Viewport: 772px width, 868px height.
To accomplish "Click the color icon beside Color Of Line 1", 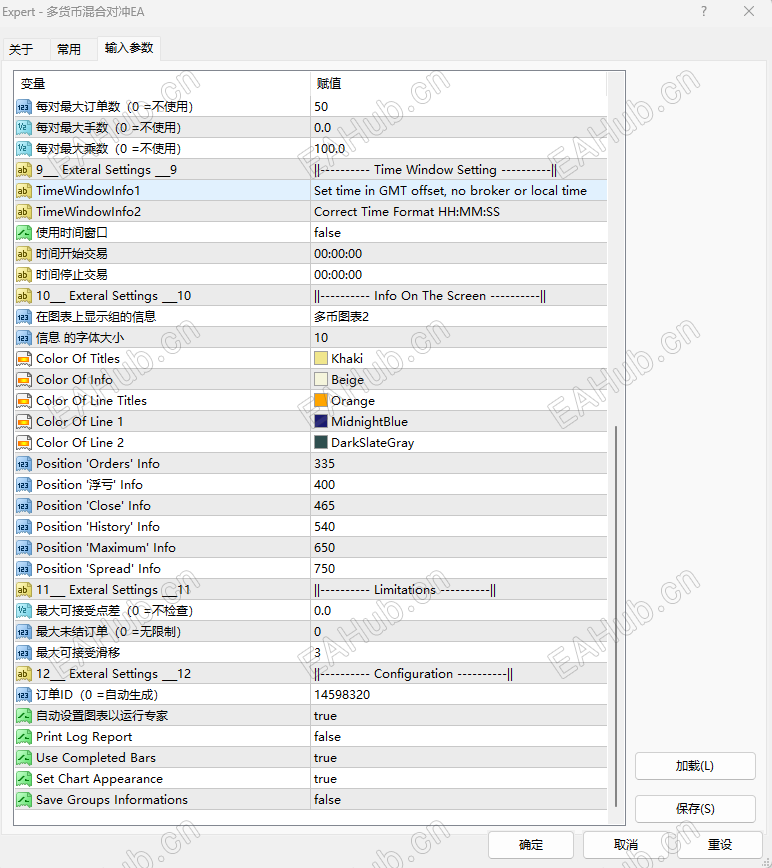I will click(23, 422).
